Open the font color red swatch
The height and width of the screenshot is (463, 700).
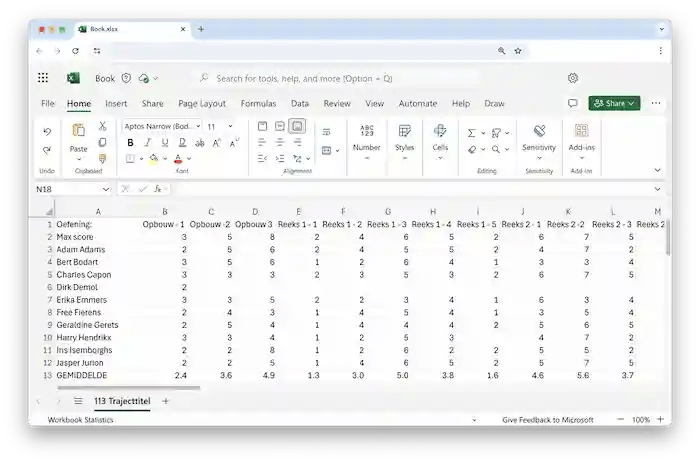coord(178,159)
